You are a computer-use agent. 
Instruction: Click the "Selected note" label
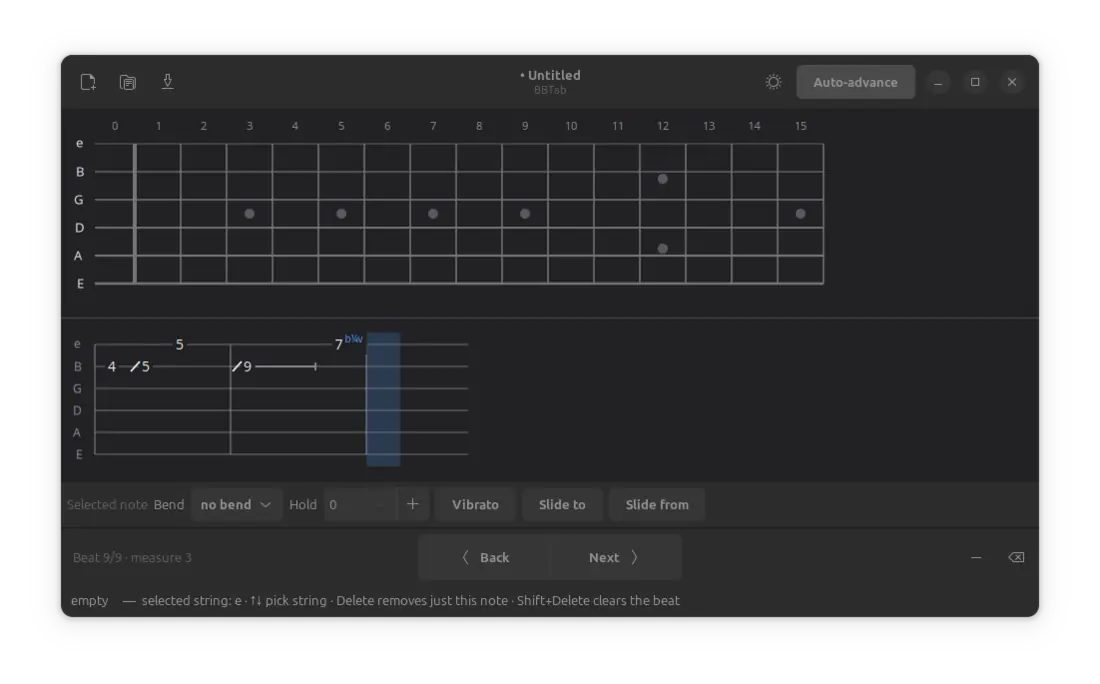pyautogui.click(x=107, y=504)
